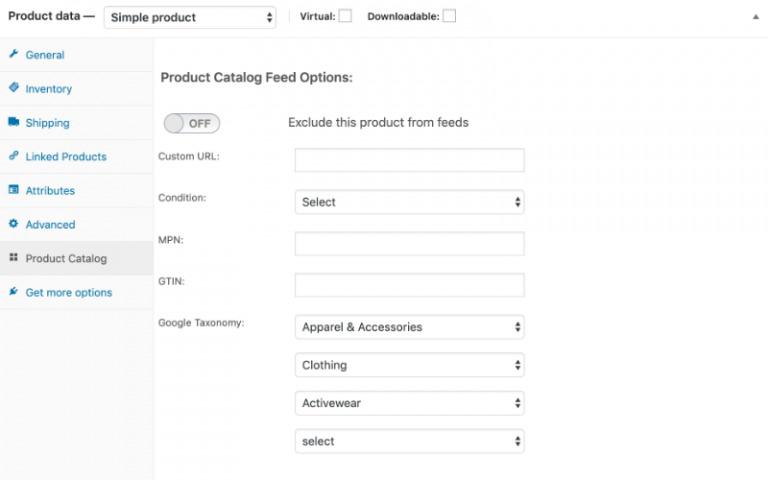Open the Shipping tab
The width and height of the screenshot is (768, 480).
tap(47, 123)
